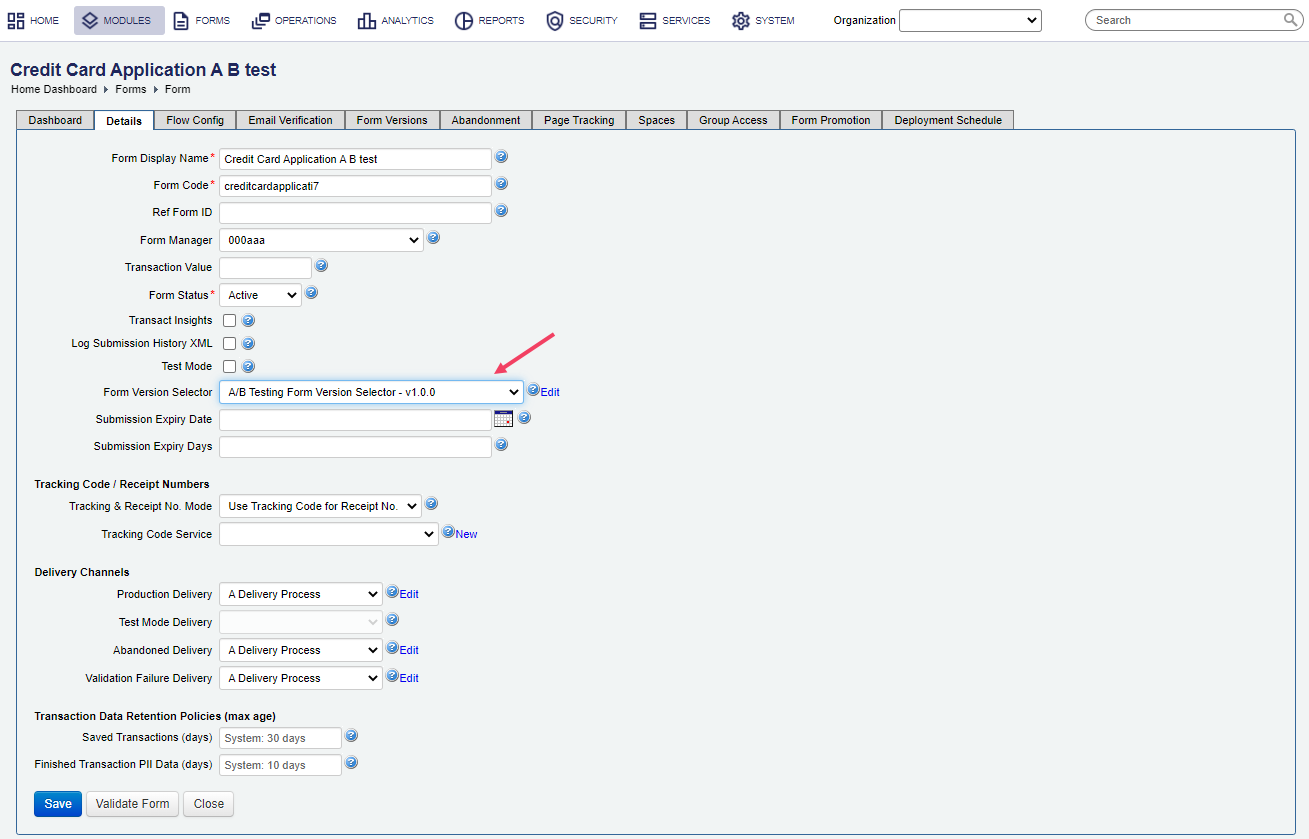
Task: Toggle the Transact Insights checkbox
Action: 228,320
